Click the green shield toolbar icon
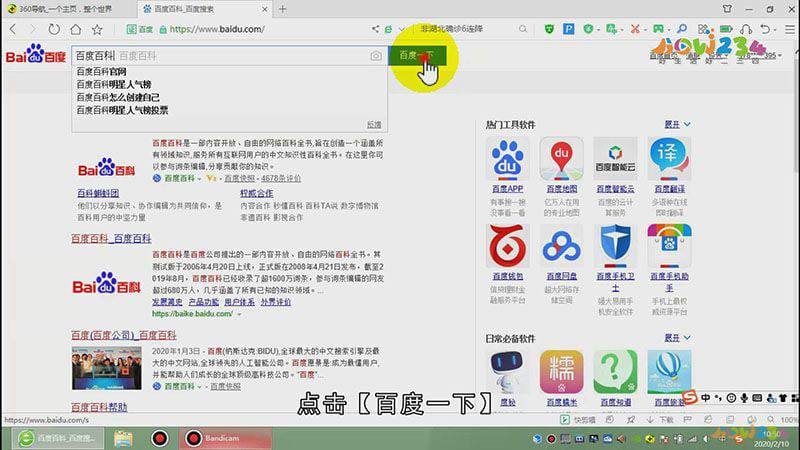 (x=549, y=29)
